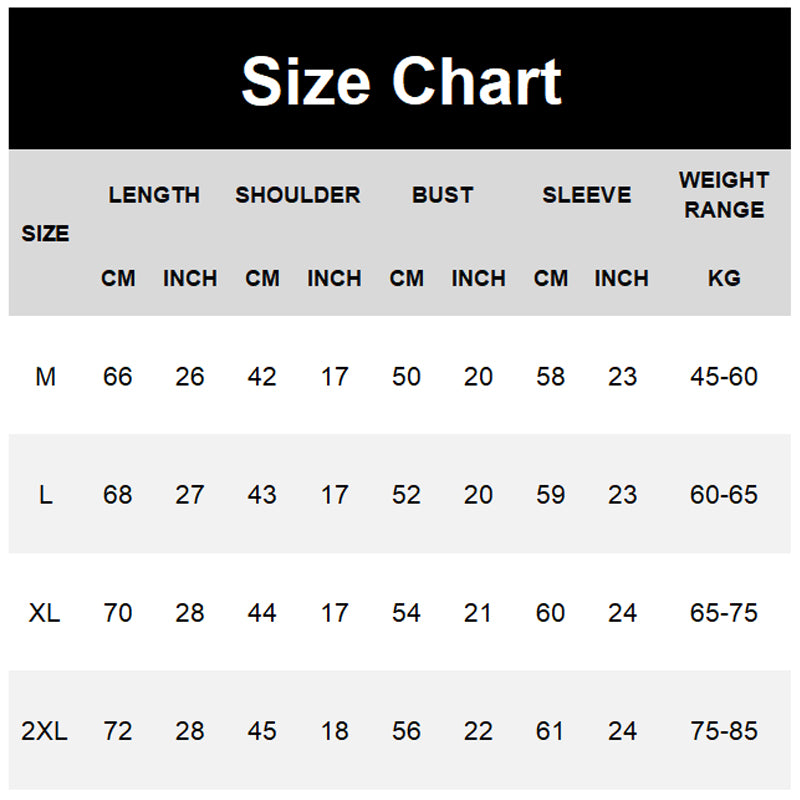Select the L size row label

click(45, 495)
